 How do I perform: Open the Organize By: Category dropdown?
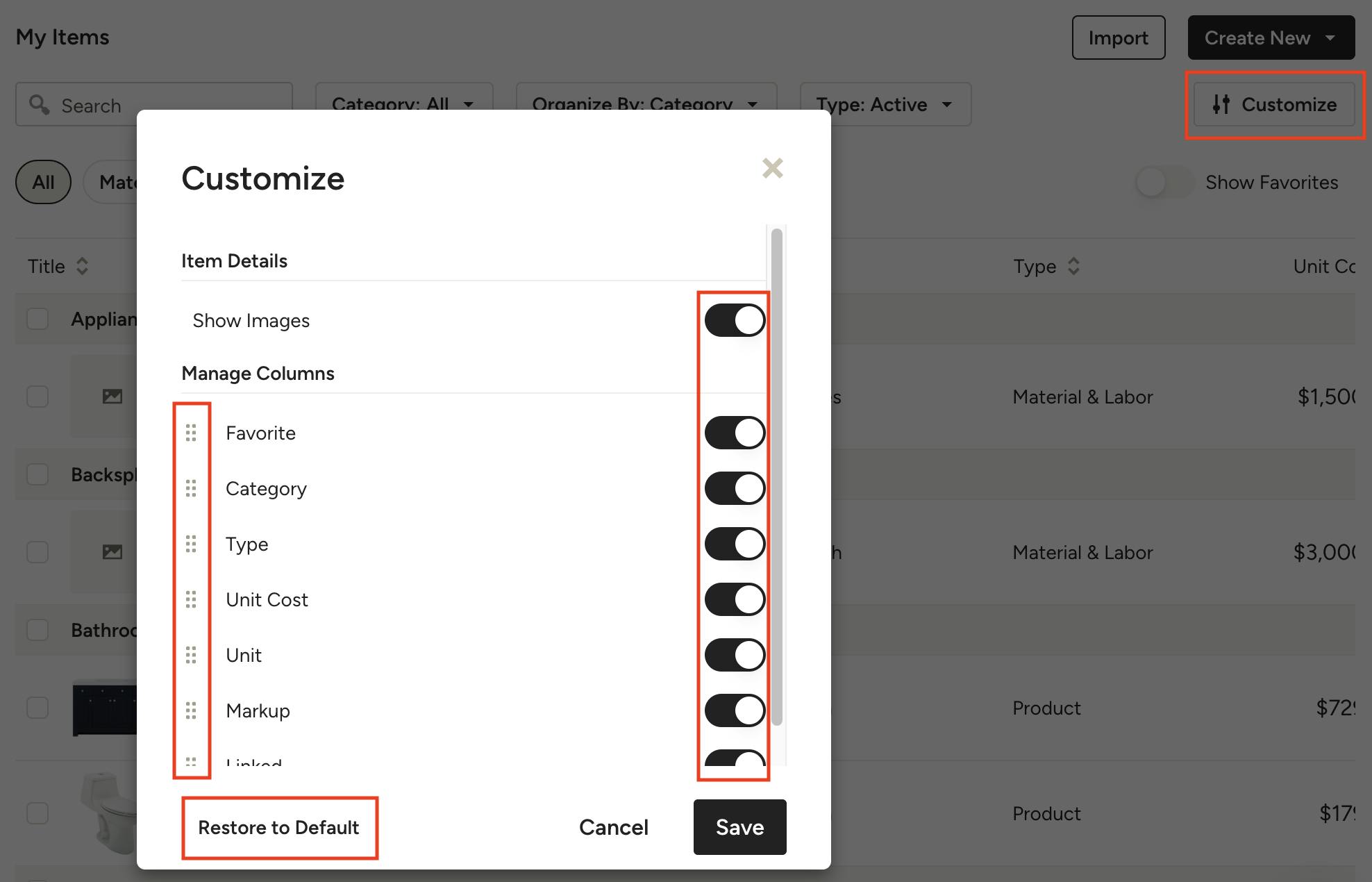[646, 104]
